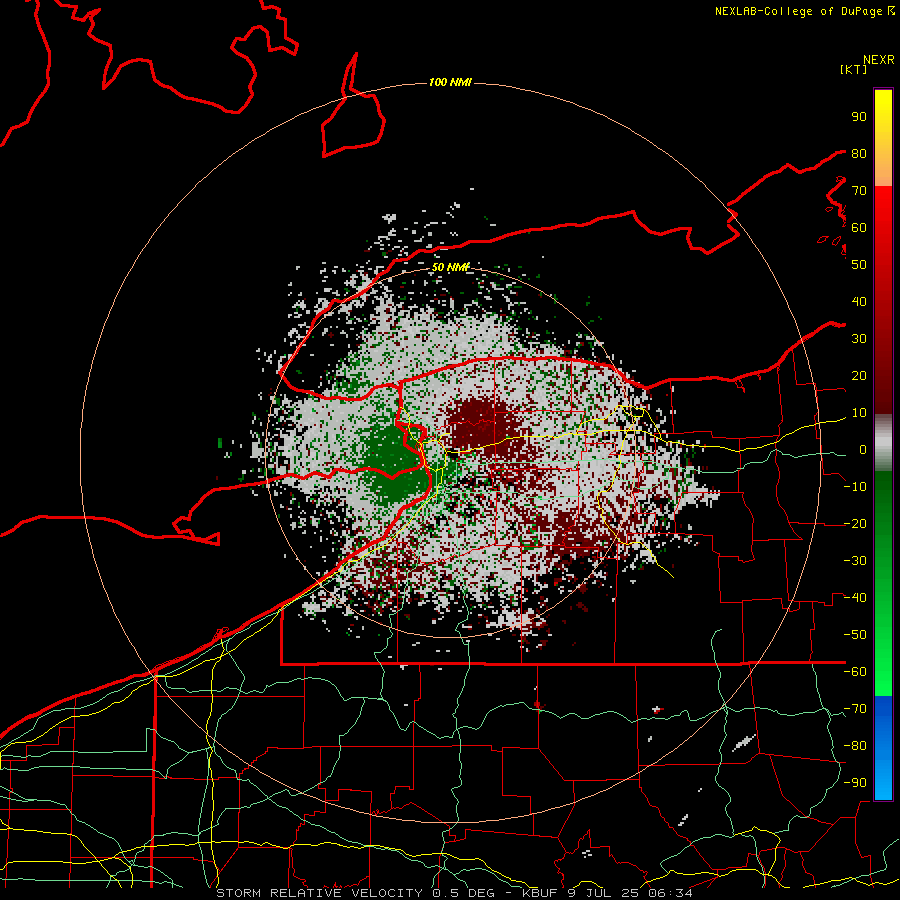This screenshot has width=900, height=900.
Task: Click the -90 value on the velocity scale
Action: 855,783
